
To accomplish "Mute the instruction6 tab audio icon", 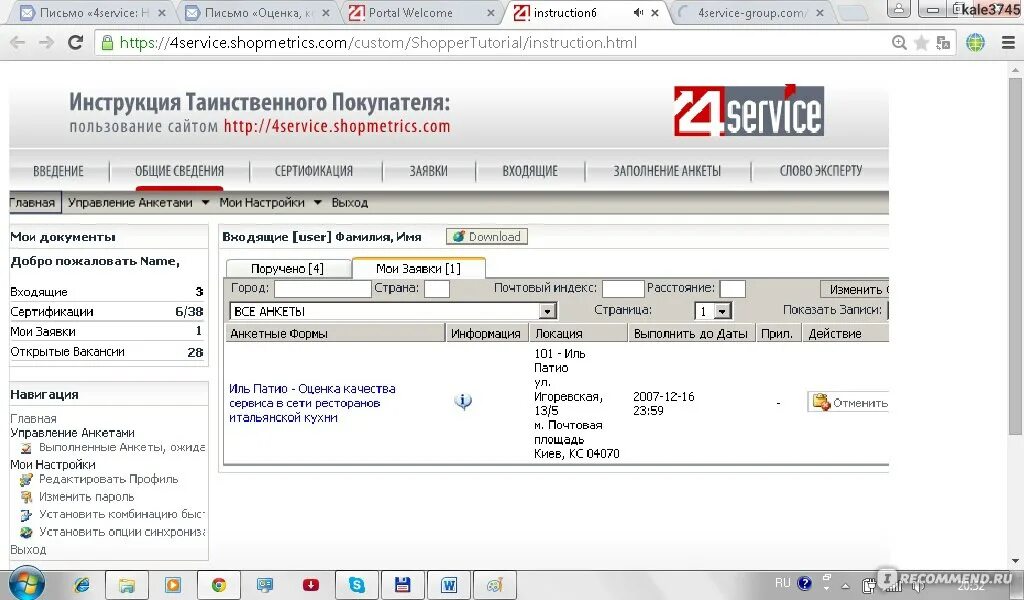I will [x=638, y=12].
